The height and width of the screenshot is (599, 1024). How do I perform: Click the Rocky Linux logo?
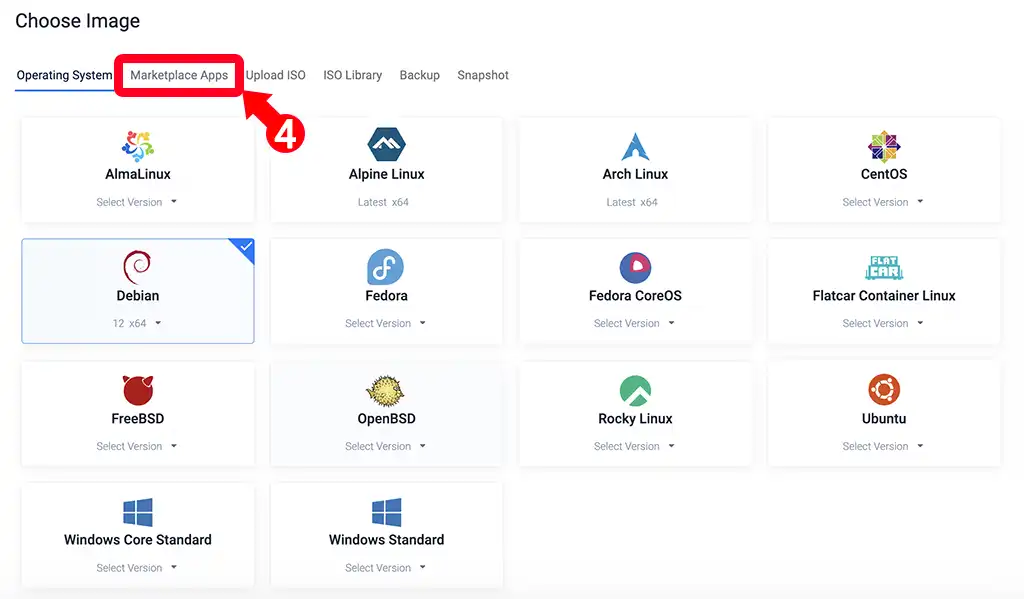point(635,390)
